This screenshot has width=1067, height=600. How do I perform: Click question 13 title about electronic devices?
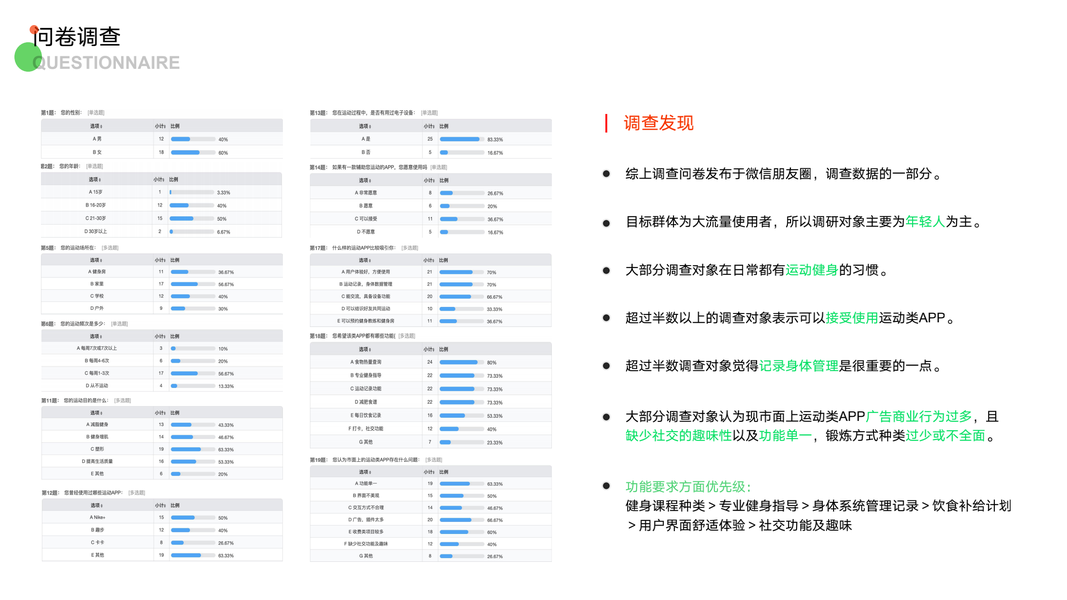(374, 113)
